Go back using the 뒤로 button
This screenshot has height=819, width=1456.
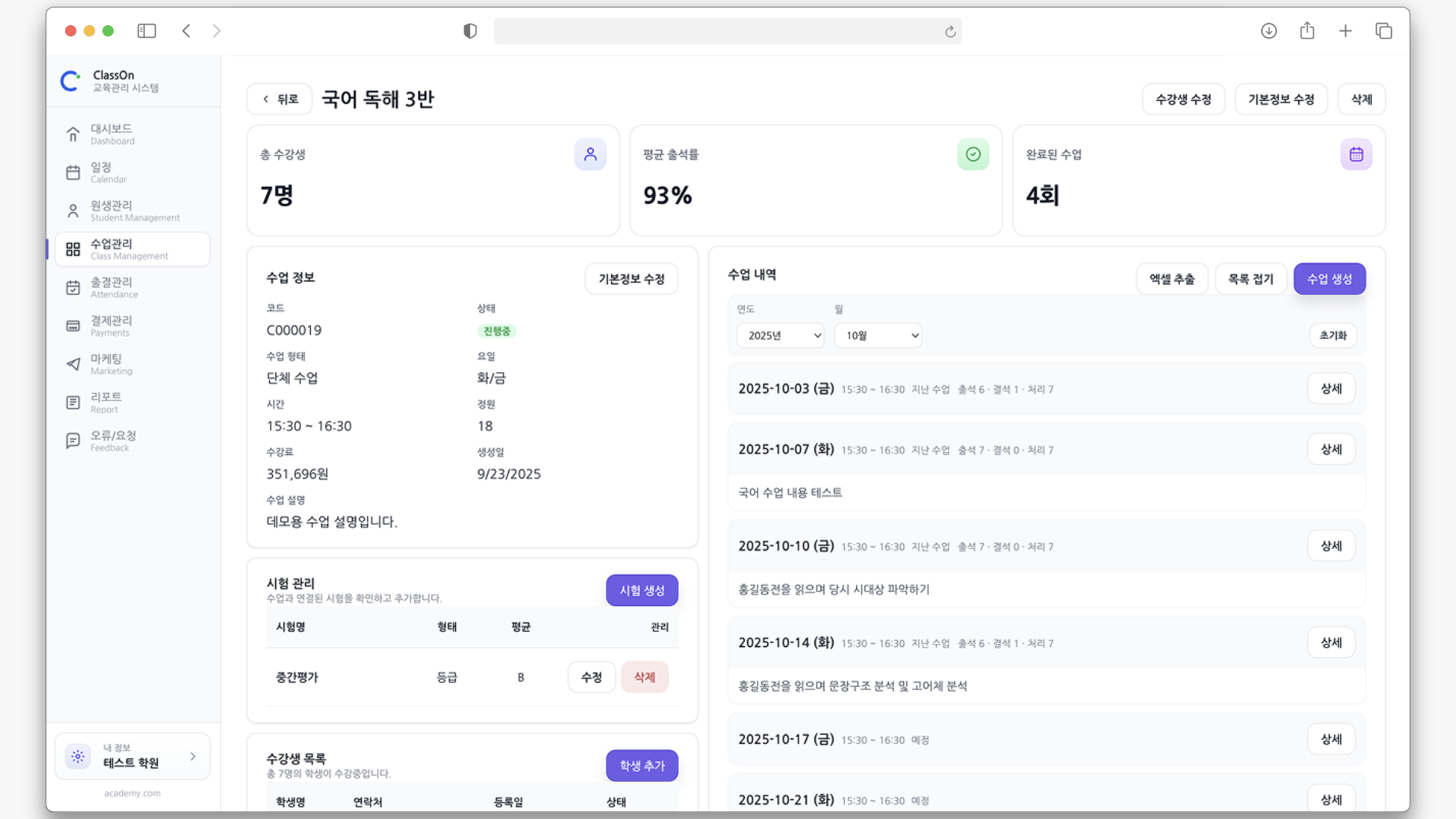279,99
